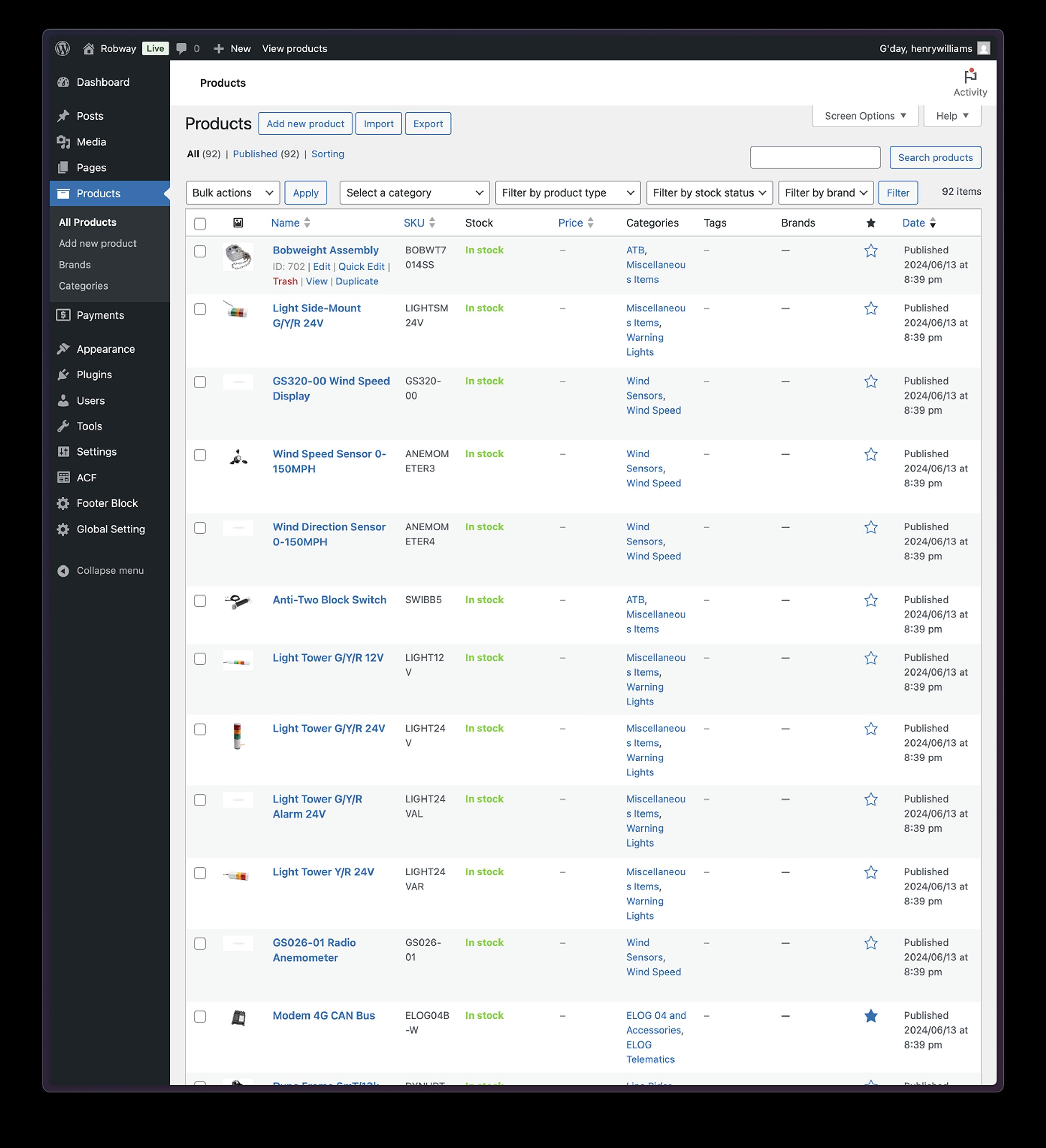Click the WordPress logo icon
Screen dimensions: 1046x1148
tap(63, 48)
